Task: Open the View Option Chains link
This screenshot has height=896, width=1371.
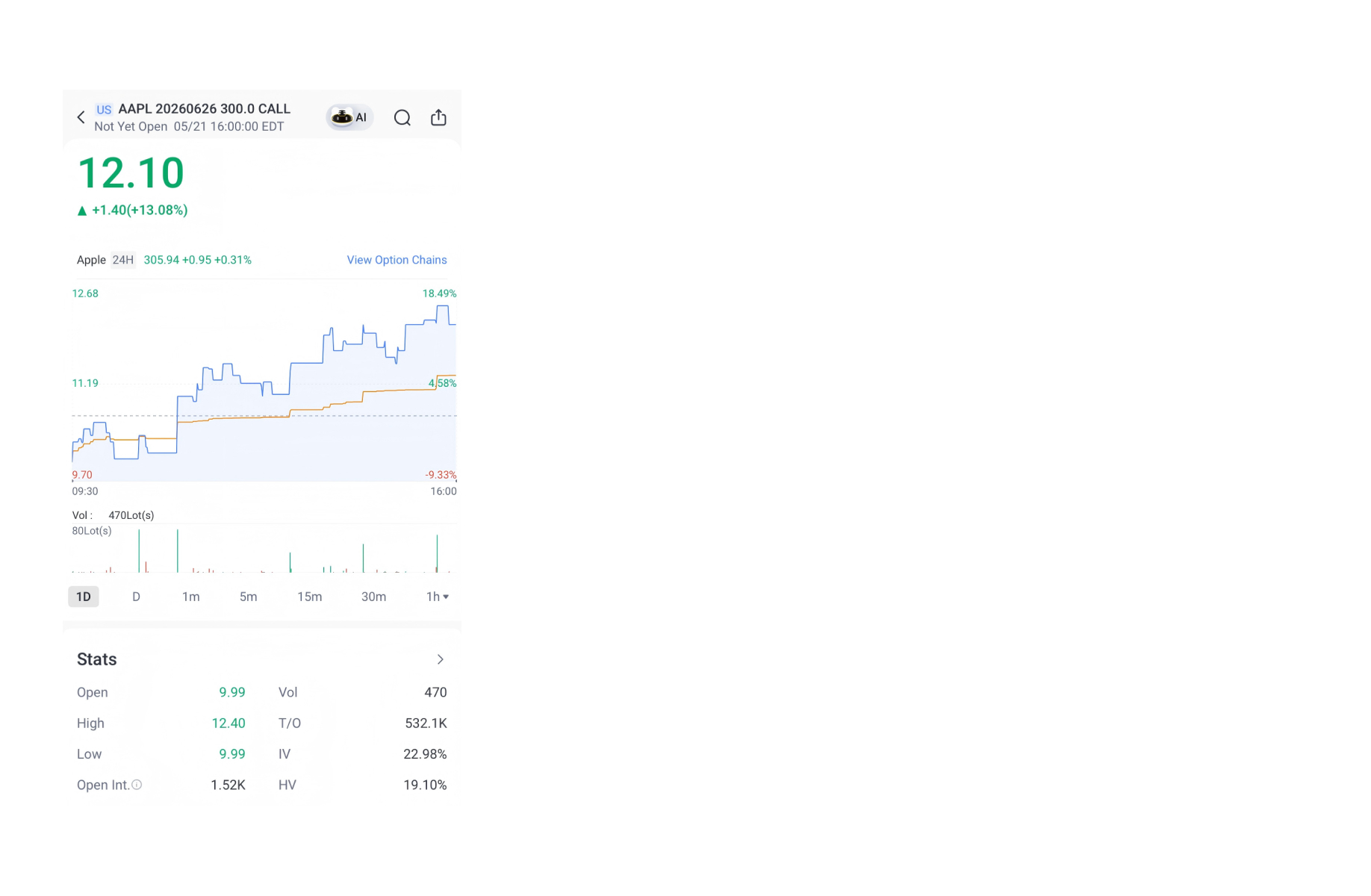Action: pos(397,260)
